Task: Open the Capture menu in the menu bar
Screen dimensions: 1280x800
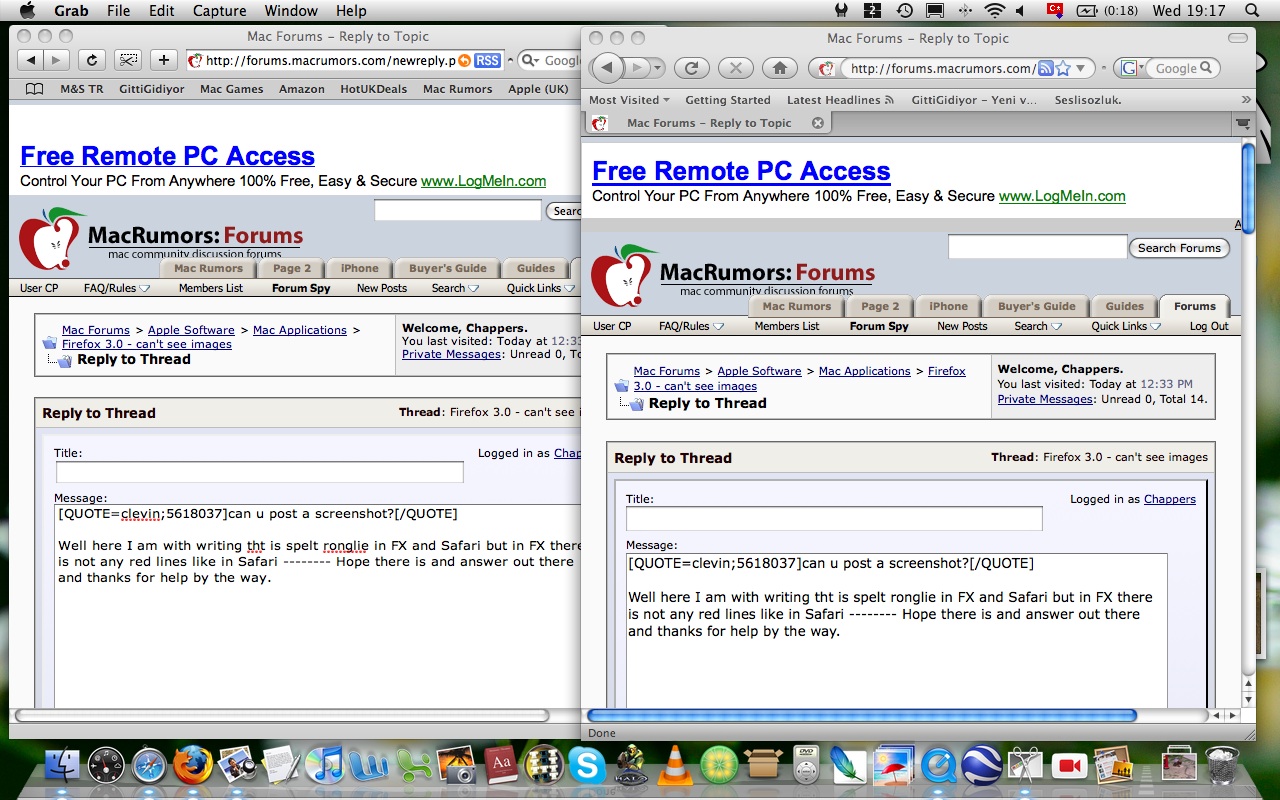Action: pos(218,11)
